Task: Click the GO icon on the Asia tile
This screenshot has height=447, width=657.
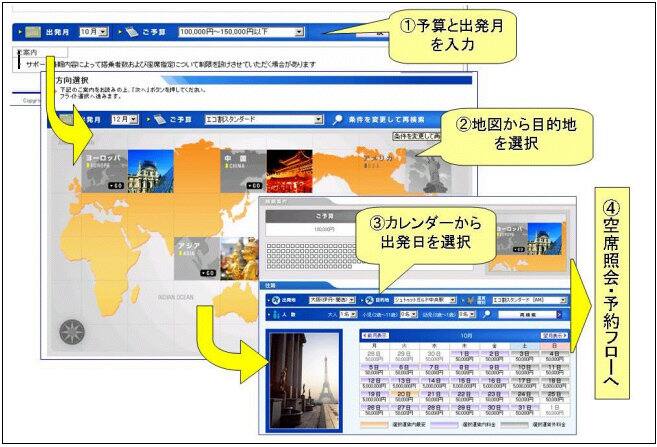Action: tap(208, 272)
